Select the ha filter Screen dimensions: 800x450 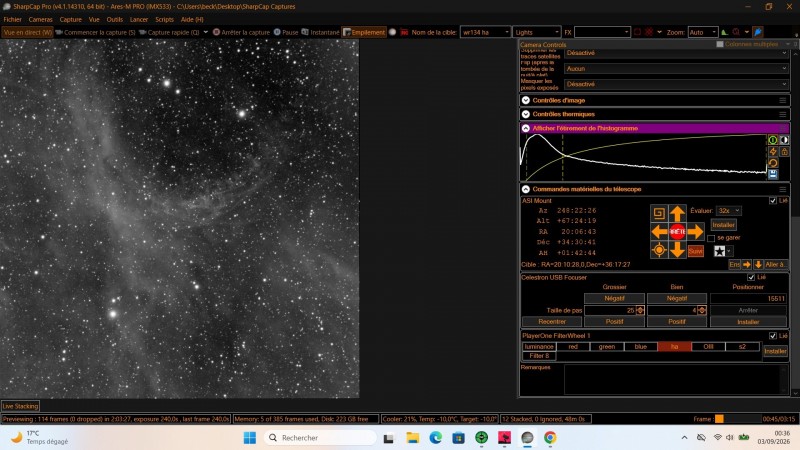[x=674, y=346]
